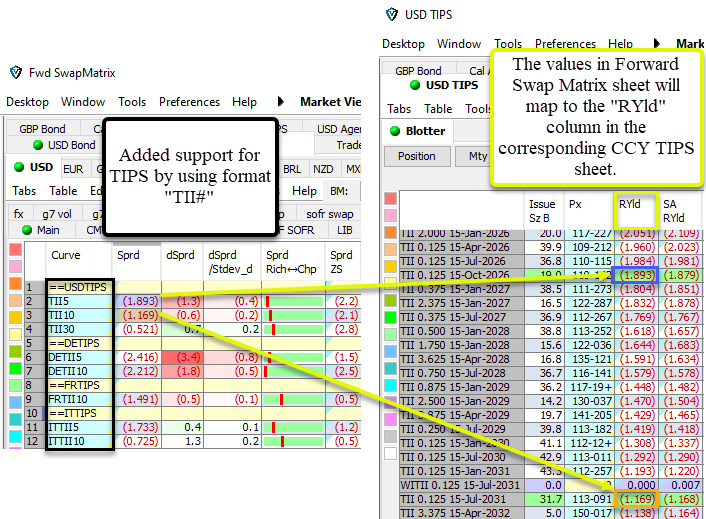The width and height of the screenshot is (706, 519).
Task: Click the (1.893) RYld cell for 15-Oct-2026
Action: tap(635, 275)
